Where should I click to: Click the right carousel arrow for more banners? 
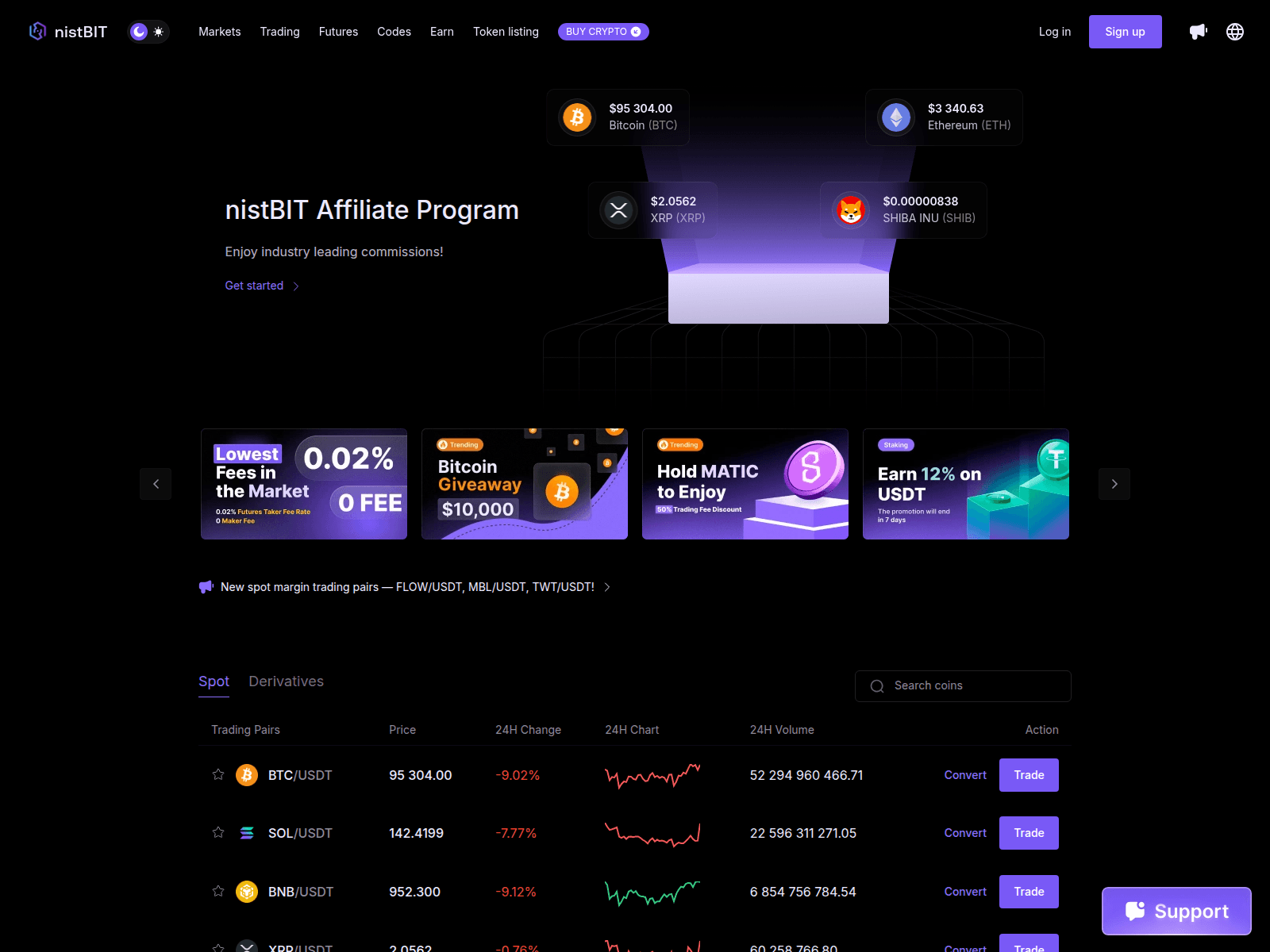[1114, 484]
